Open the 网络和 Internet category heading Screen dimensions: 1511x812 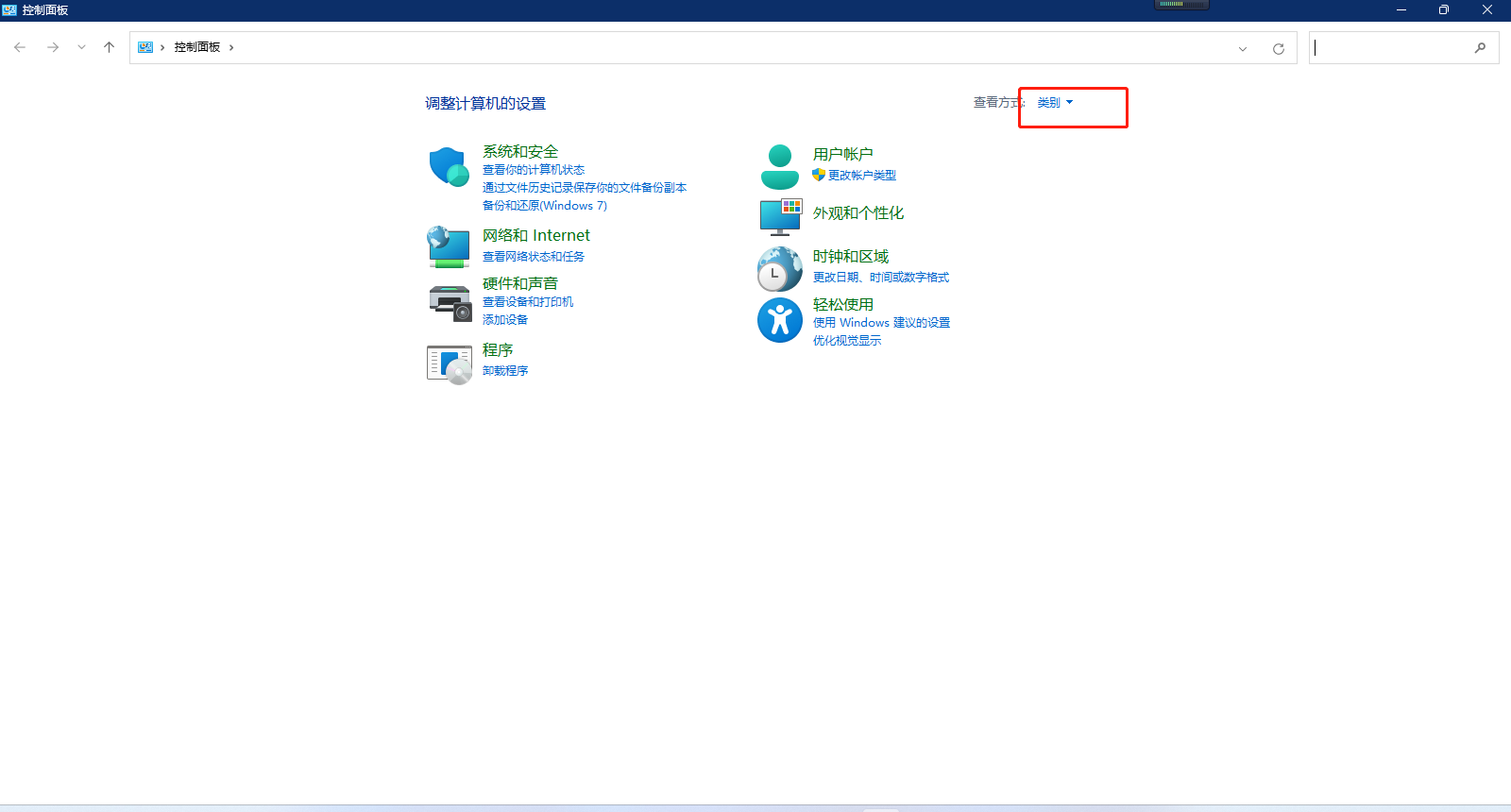[536, 235]
